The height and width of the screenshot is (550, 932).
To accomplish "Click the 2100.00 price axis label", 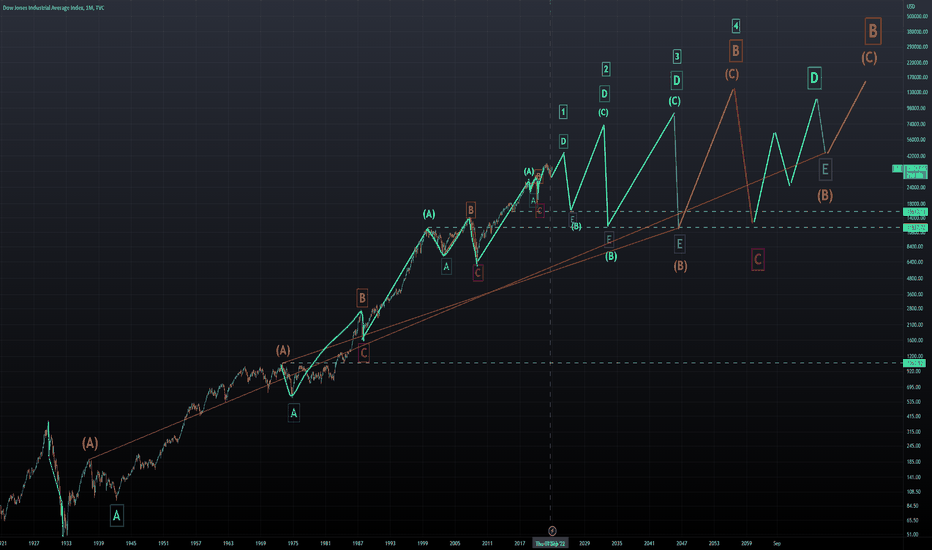I will [x=915, y=325].
